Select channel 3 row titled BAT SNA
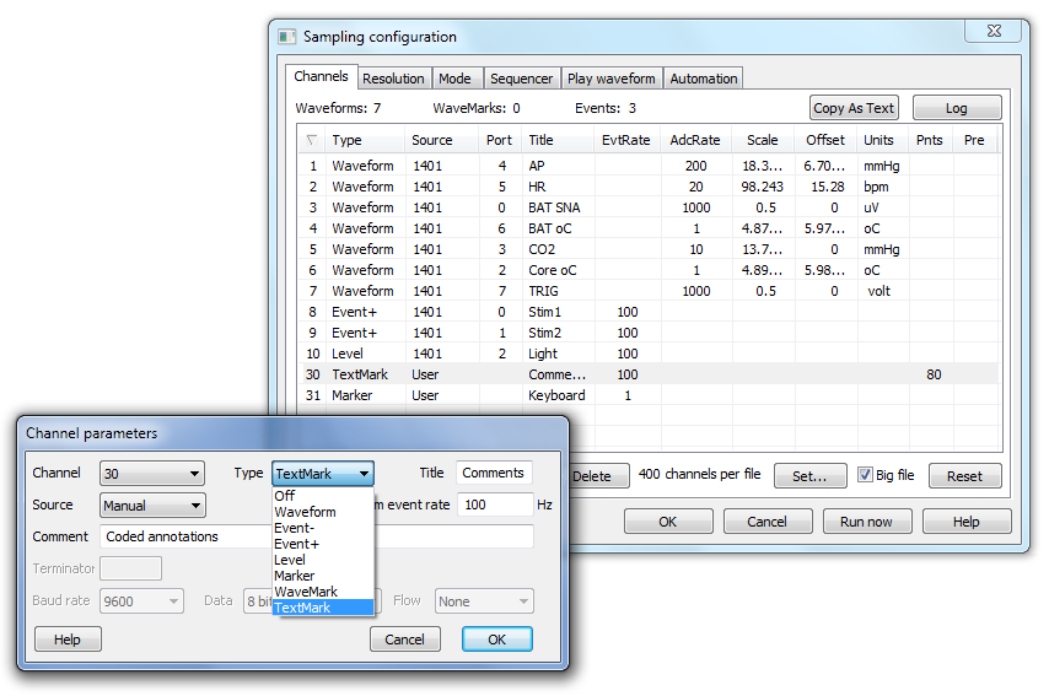The width and height of the screenshot is (1049, 696). [x=649, y=207]
